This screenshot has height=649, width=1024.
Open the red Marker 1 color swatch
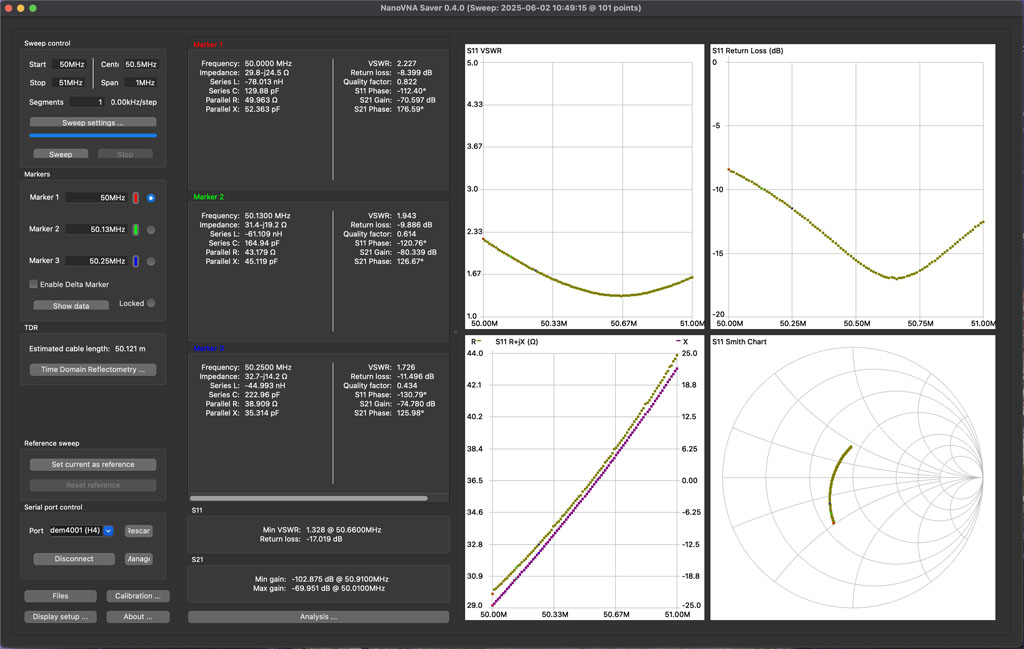[136, 198]
